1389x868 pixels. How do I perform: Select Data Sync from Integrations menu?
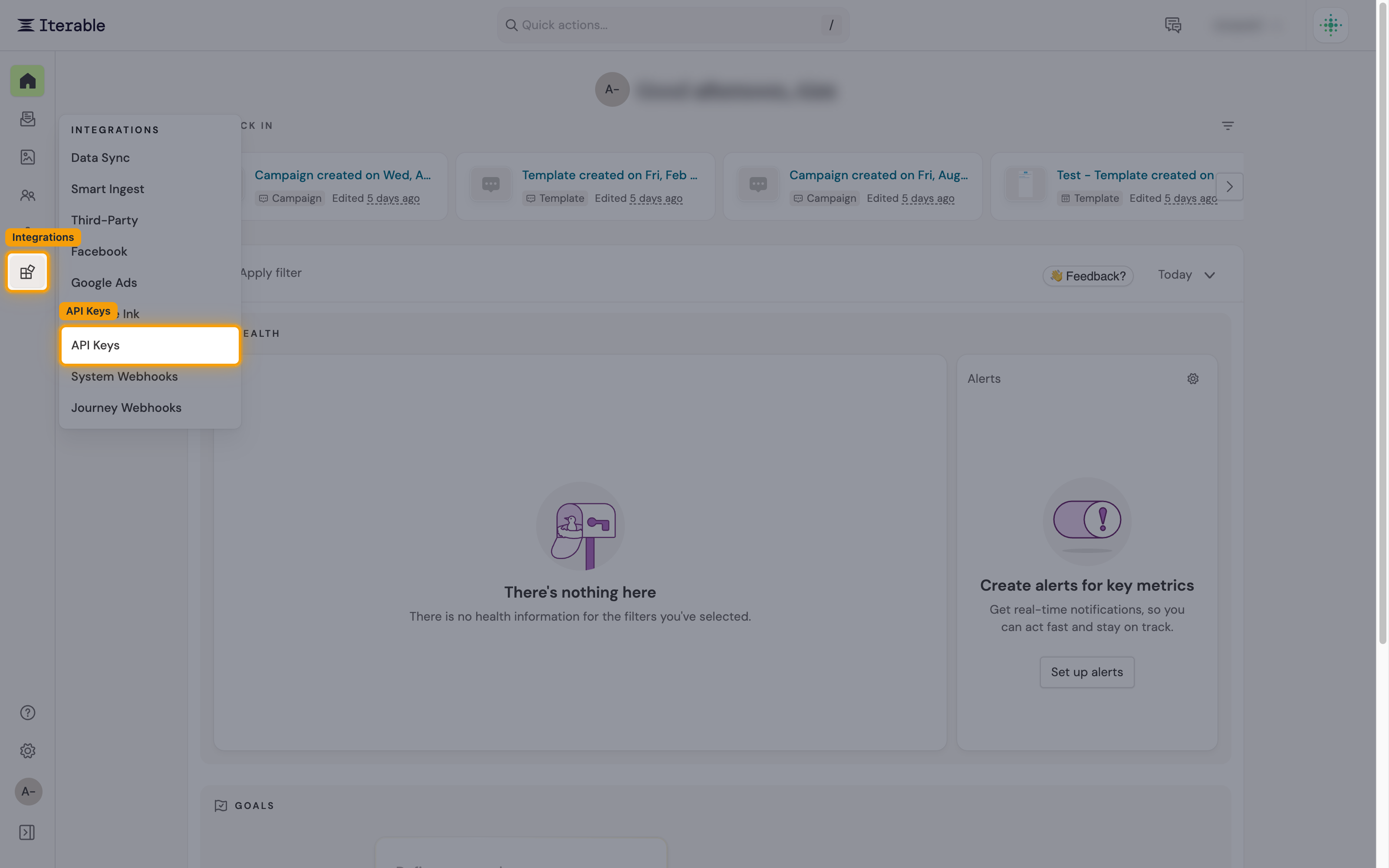coord(150,158)
